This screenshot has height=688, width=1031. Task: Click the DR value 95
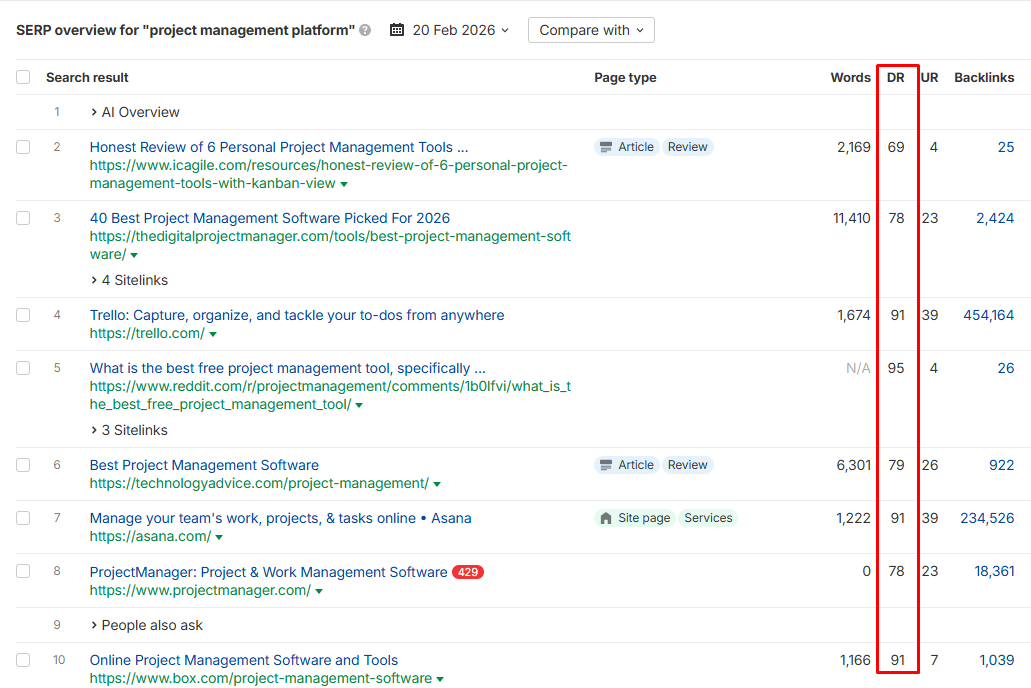(x=896, y=368)
